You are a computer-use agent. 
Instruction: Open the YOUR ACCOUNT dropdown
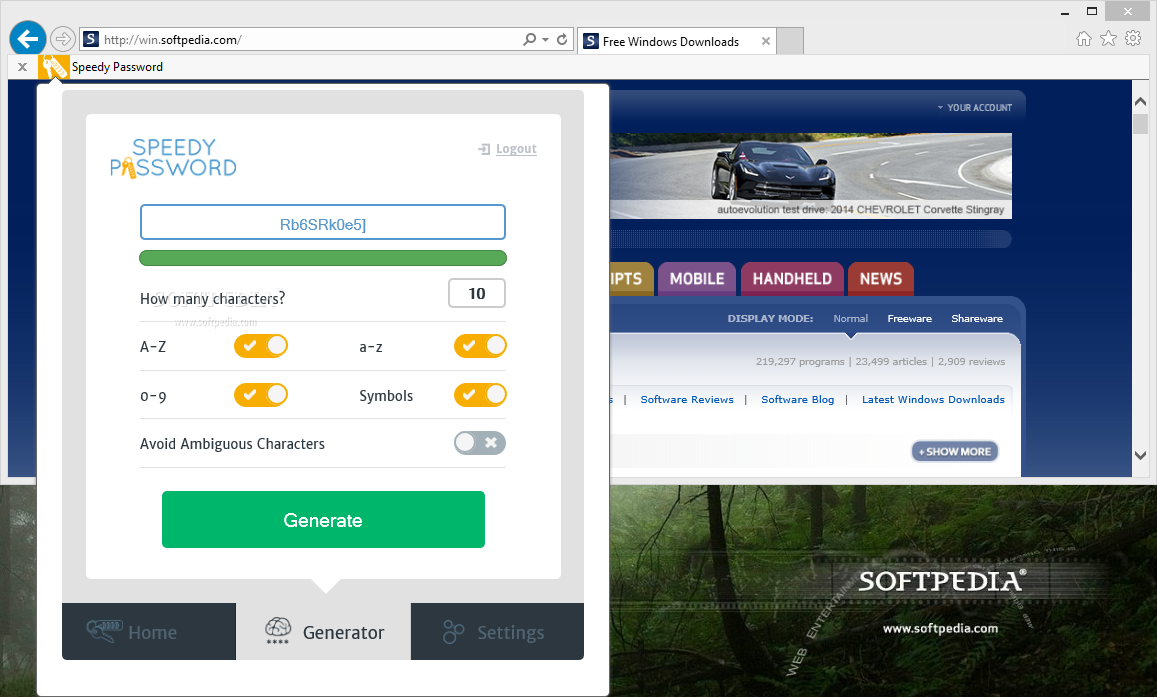(x=975, y=108)
